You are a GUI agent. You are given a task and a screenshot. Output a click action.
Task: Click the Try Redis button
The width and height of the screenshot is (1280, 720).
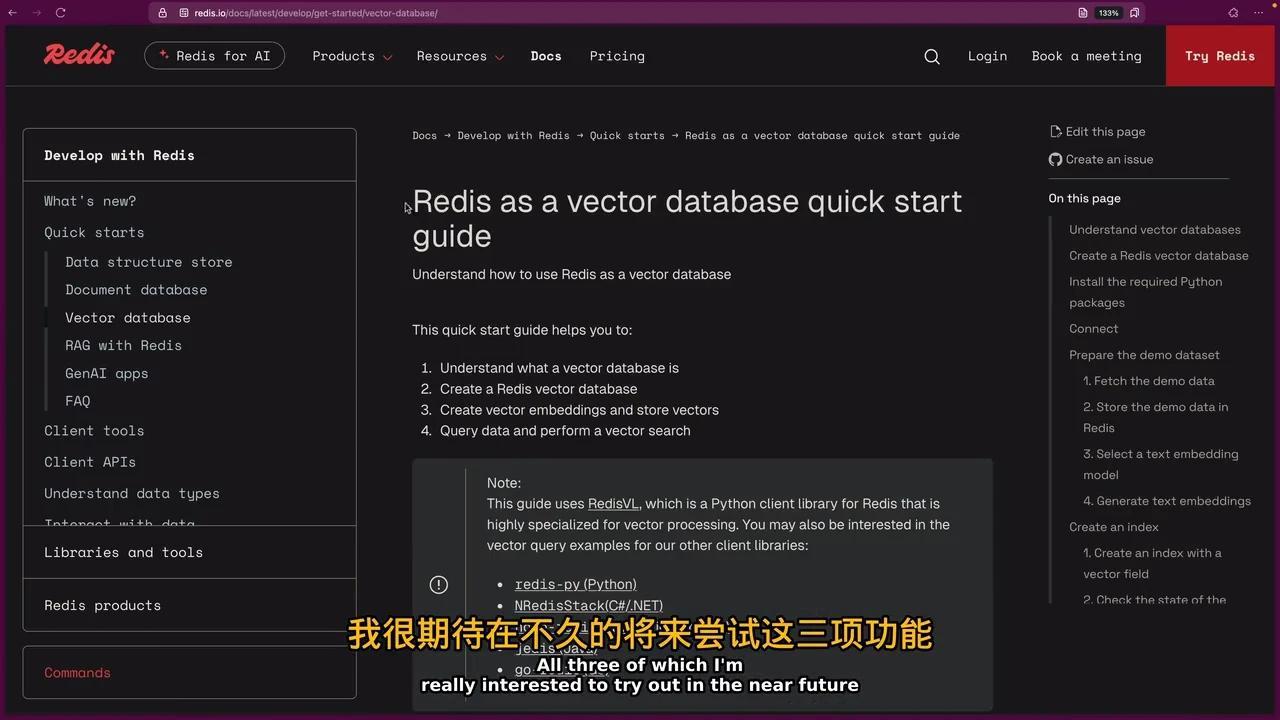click(x=1219, y=56)
